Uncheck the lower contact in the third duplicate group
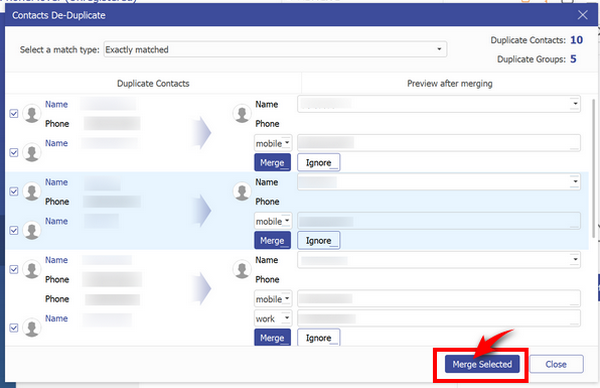The width and height of the screenshot is (600, 388). tap(14, 328)
